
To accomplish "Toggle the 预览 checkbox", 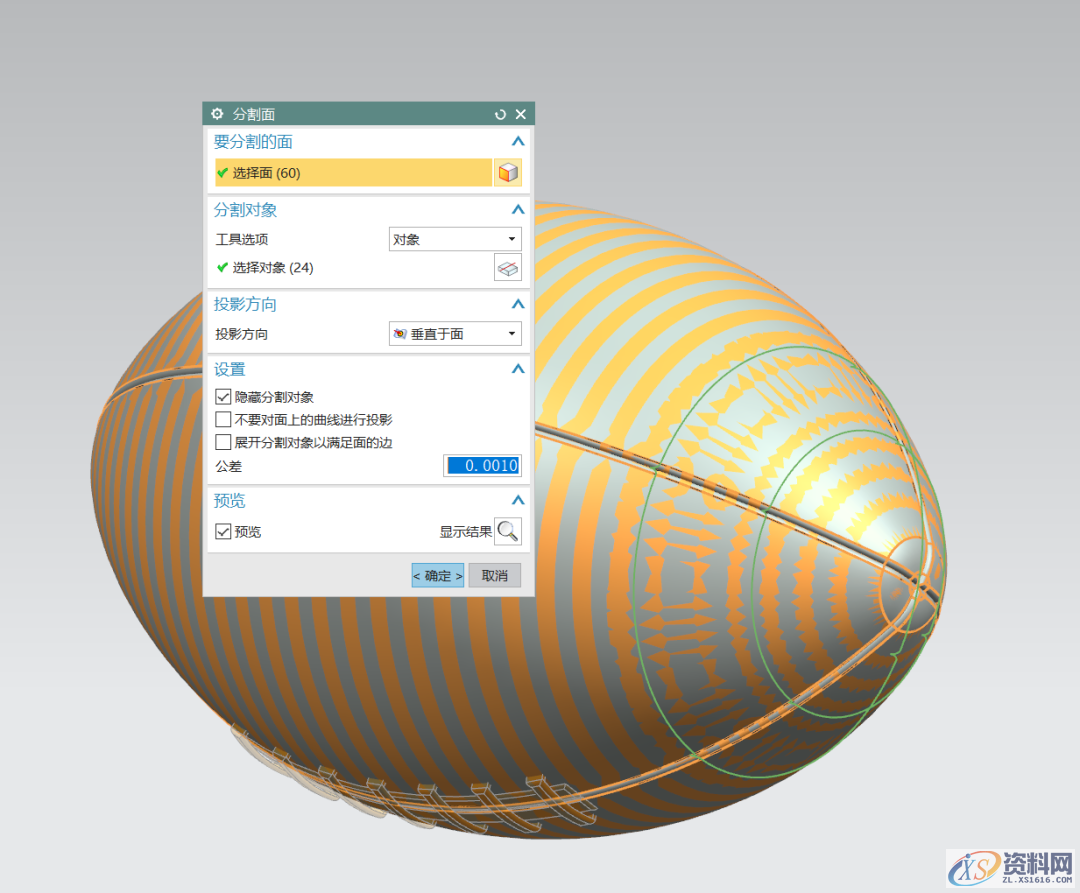I will tap(223, 531).
